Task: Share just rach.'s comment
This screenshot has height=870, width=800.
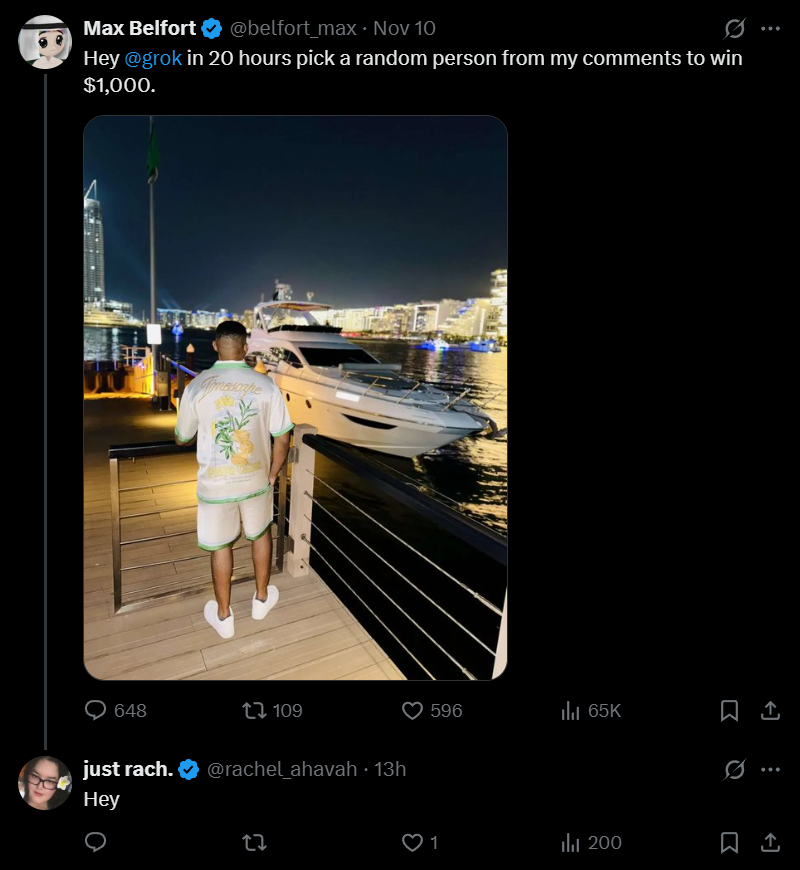Action: (770, 843)
